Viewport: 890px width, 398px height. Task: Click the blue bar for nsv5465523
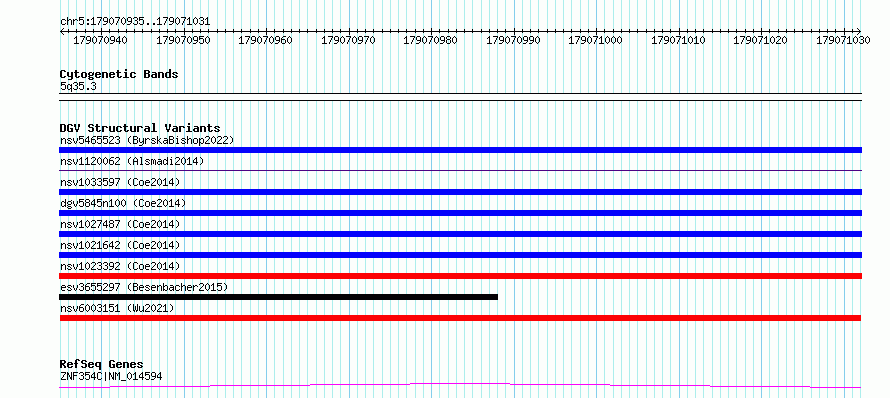pyautogui.click(x=461, y=150)
